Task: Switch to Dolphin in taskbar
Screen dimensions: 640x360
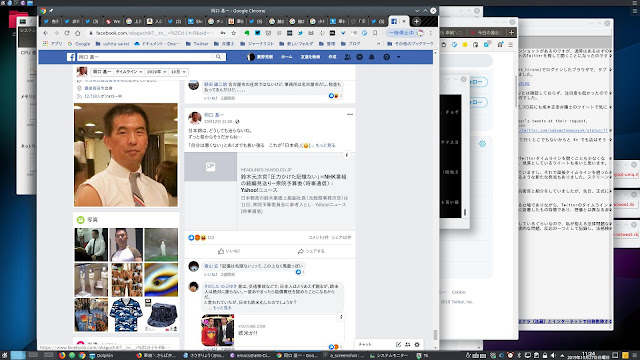Action: [x=101, y=356]
